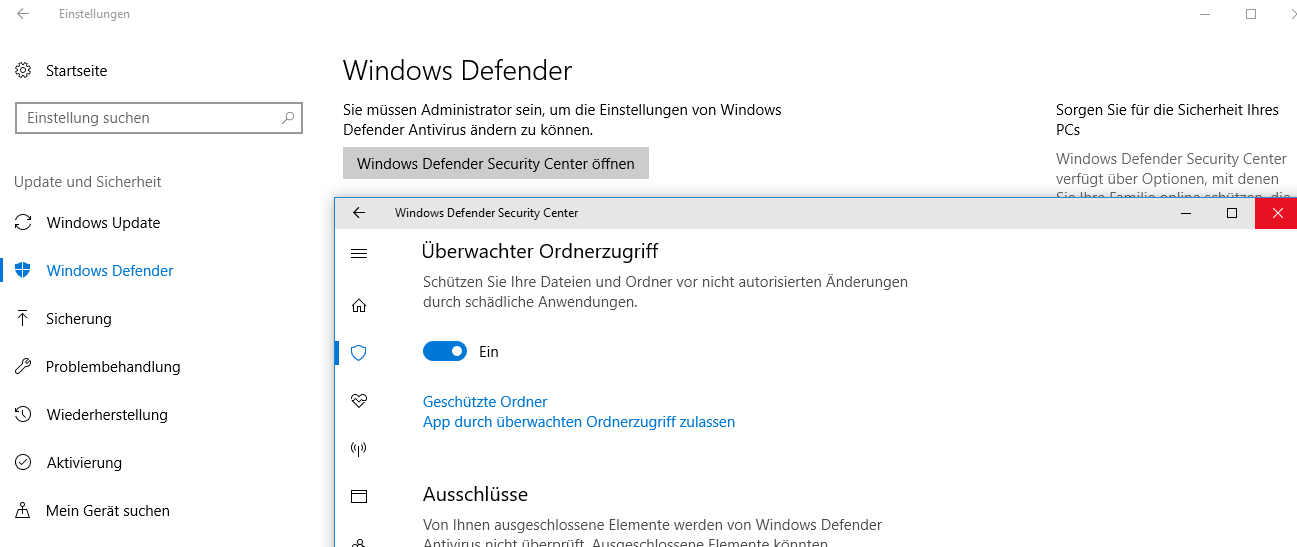Click Problembehandlung wrench icon

point(23,367)
